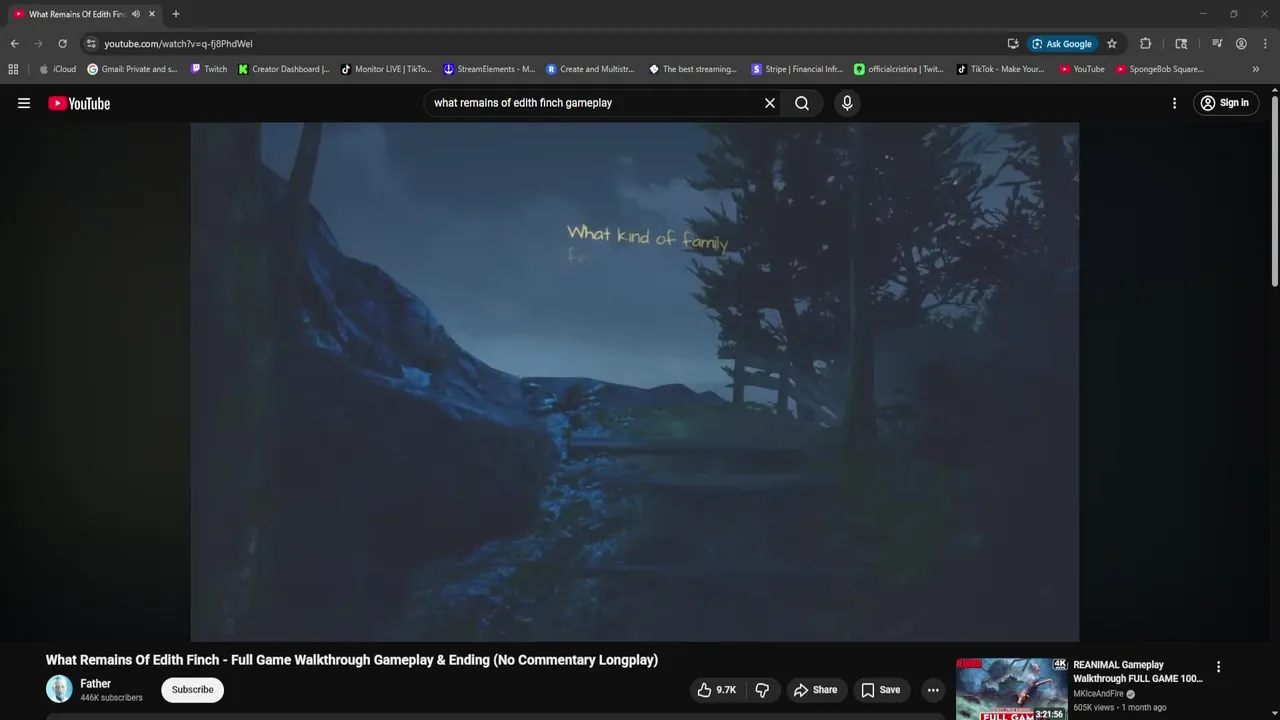Screen dimensions: 1280x720
Task: Subscribe to the Father channel
Action: pyautogui.click(x=192, y=690)
